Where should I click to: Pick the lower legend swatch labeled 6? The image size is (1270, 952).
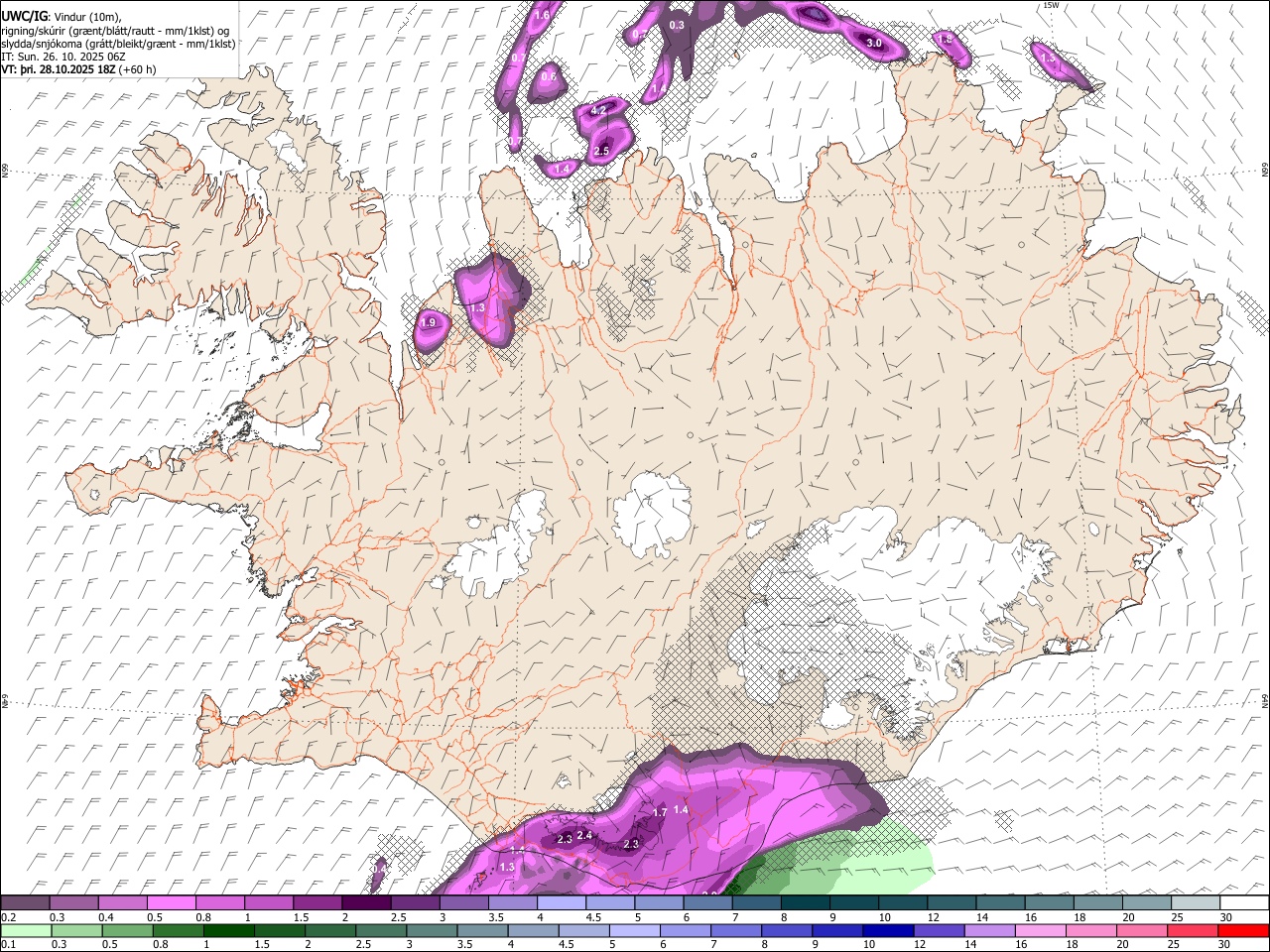(x=685, y=930)
